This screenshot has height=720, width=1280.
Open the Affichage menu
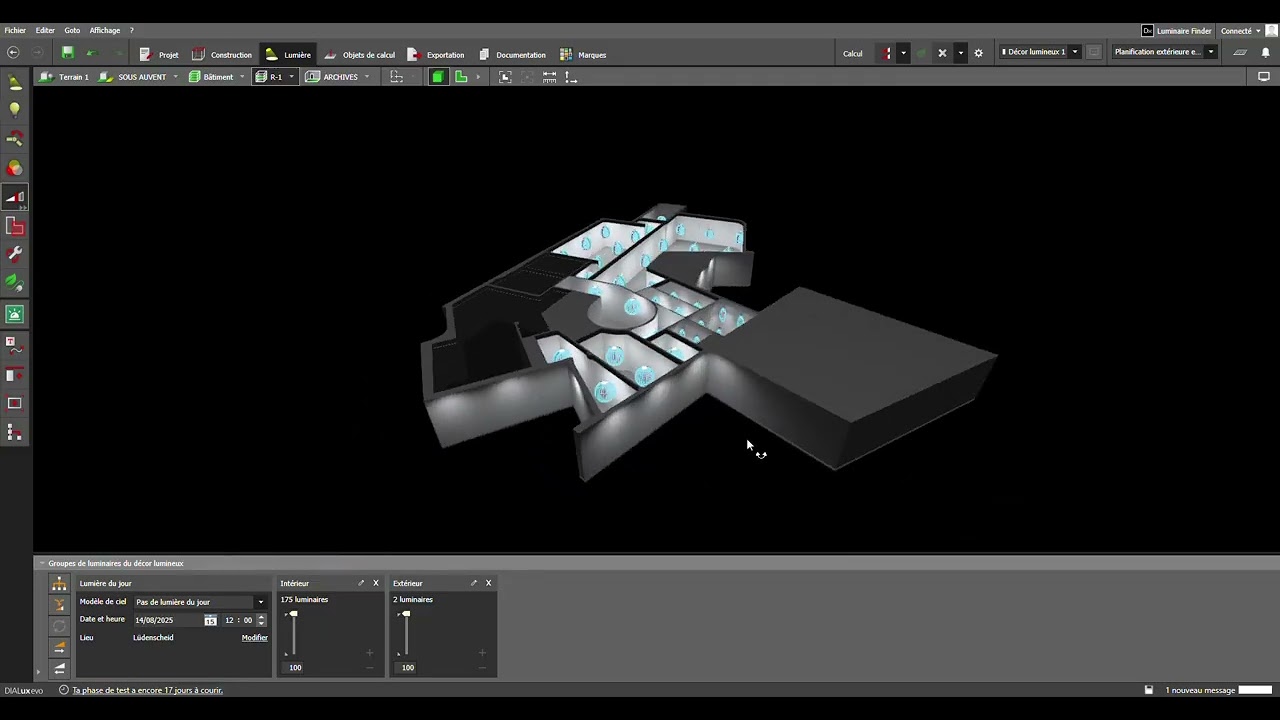105,31
